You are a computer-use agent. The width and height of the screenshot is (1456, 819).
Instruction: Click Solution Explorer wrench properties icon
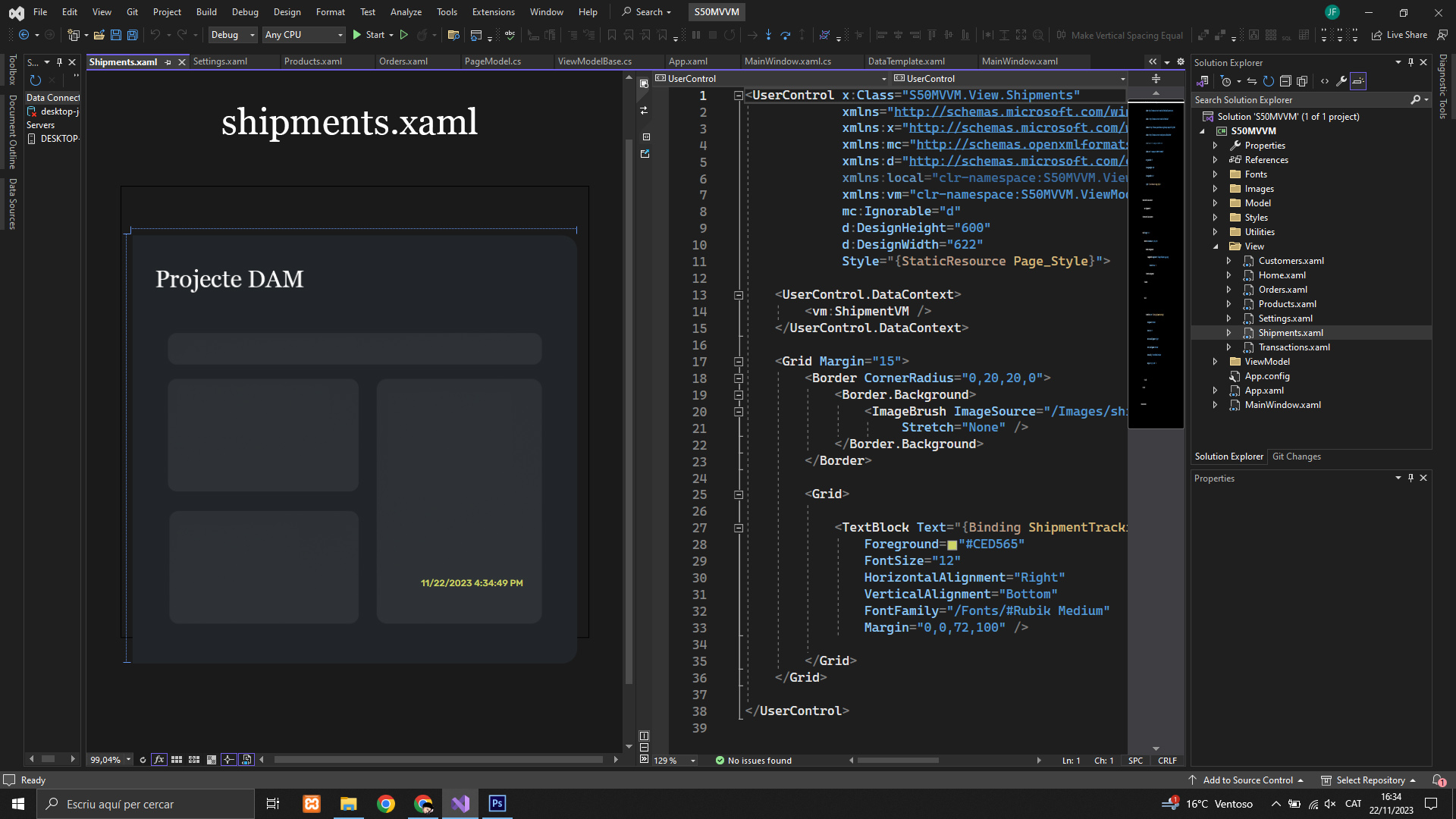coord(1341,81)
